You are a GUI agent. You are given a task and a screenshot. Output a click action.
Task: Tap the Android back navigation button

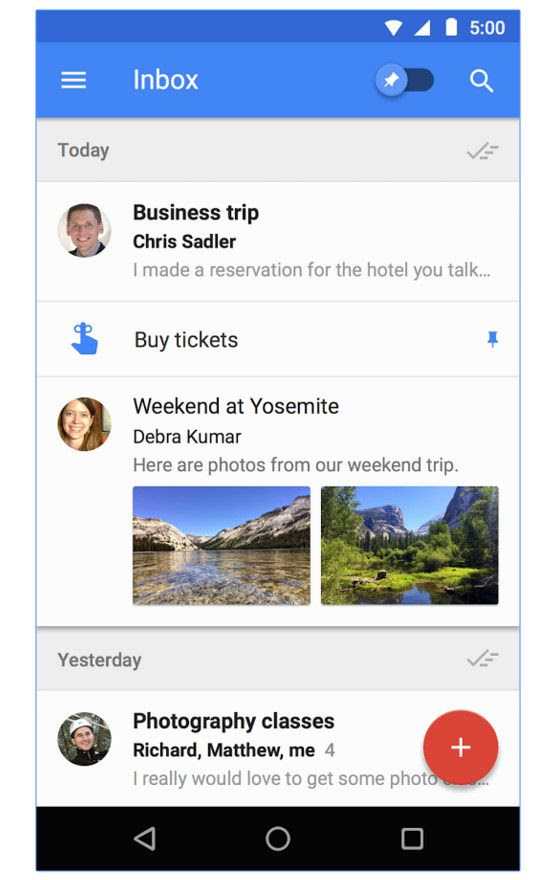pyautogui.click(x=144, y=838)
